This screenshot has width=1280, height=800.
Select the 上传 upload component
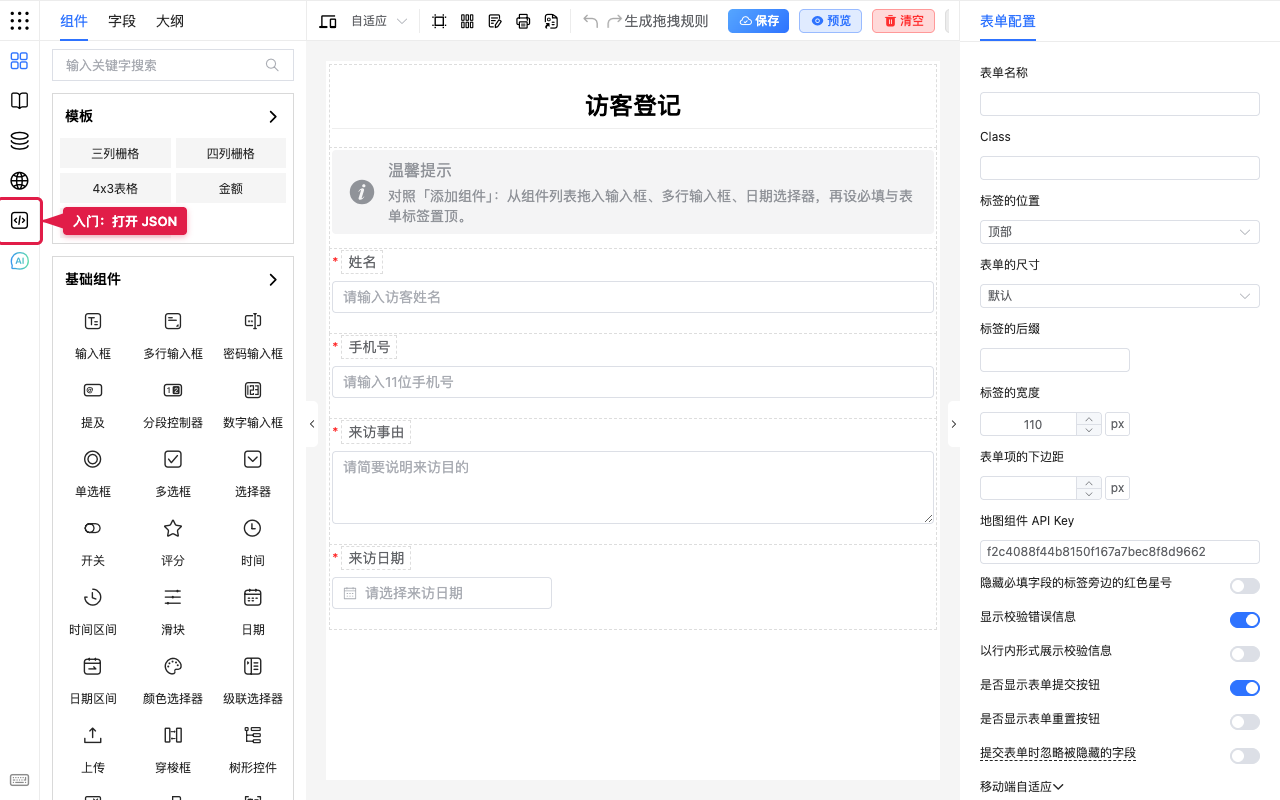(x=93, y=749)
